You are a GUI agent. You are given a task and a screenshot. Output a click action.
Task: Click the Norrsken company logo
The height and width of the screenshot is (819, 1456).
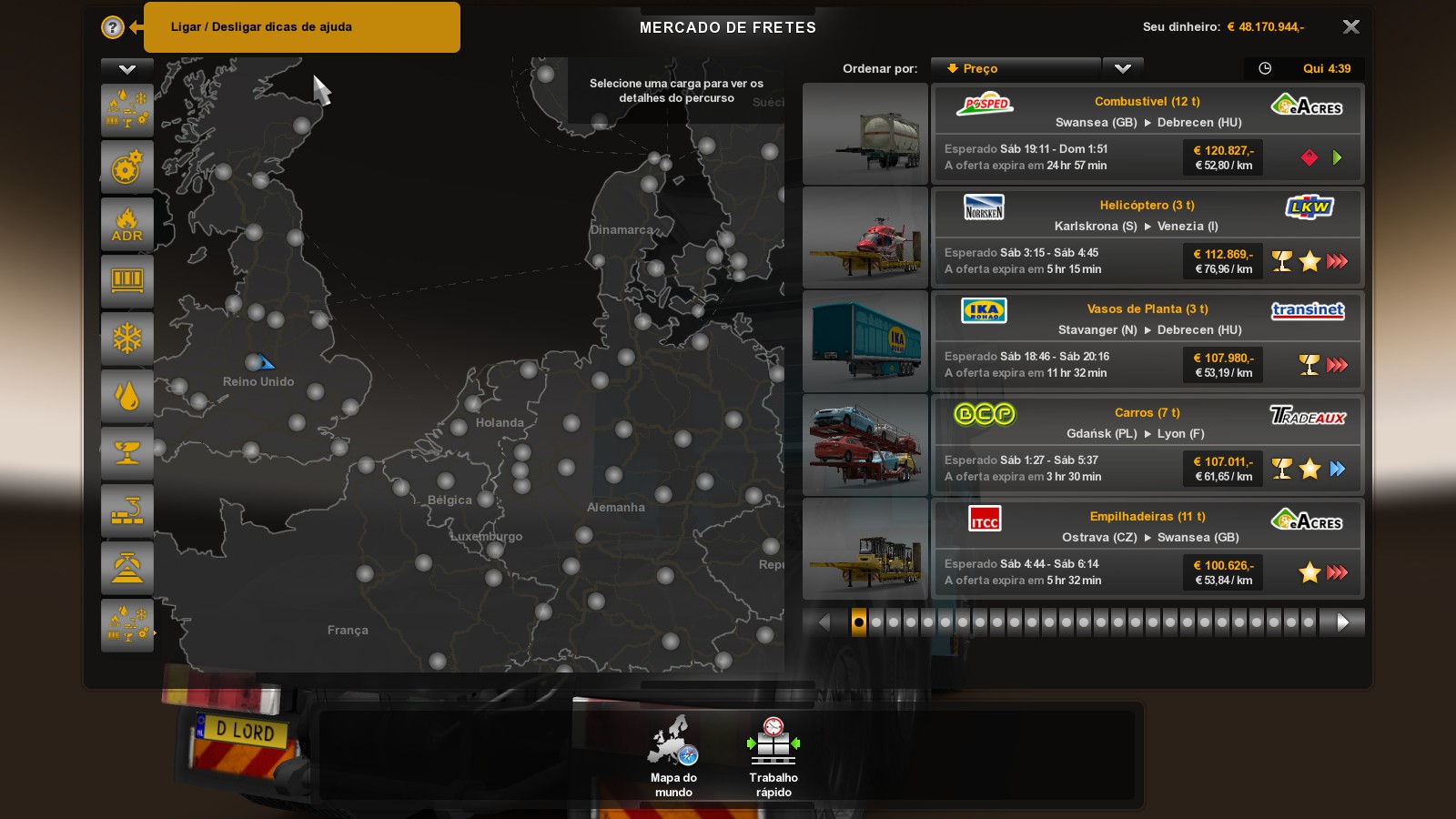(x=984, y=207)
